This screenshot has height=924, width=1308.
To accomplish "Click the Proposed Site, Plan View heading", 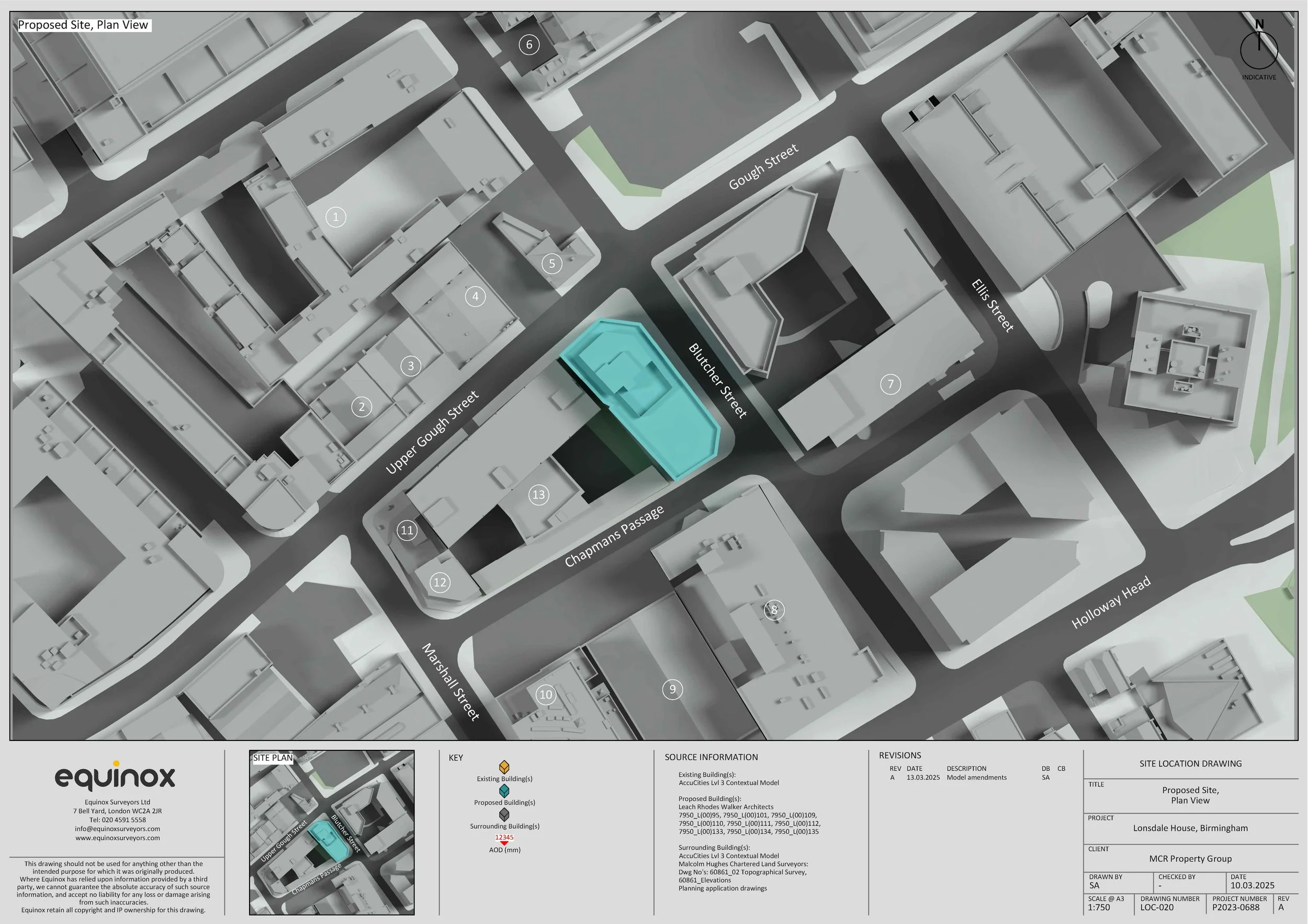I will click(x=83, y=25).
